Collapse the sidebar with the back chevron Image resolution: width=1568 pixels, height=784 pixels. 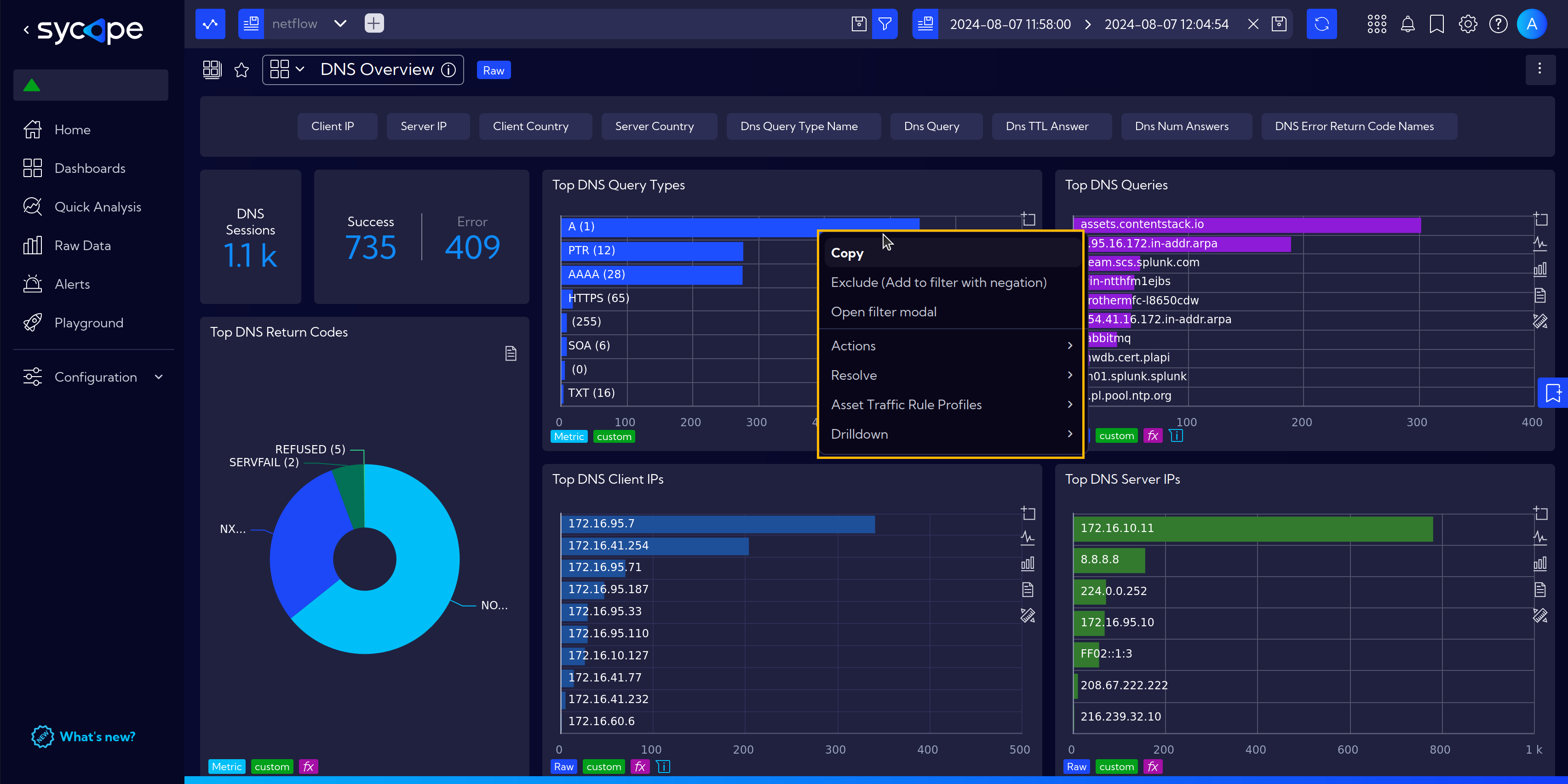[x=26, y=29]
